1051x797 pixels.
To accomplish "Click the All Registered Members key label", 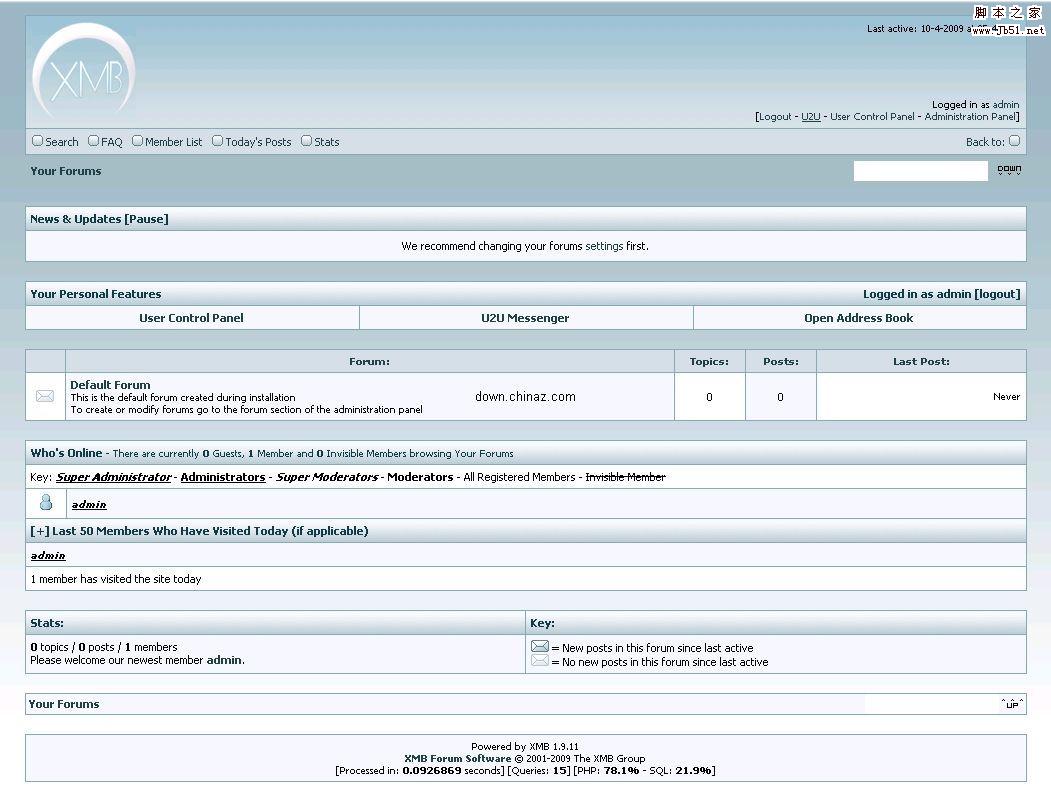I will coord(519,477).
